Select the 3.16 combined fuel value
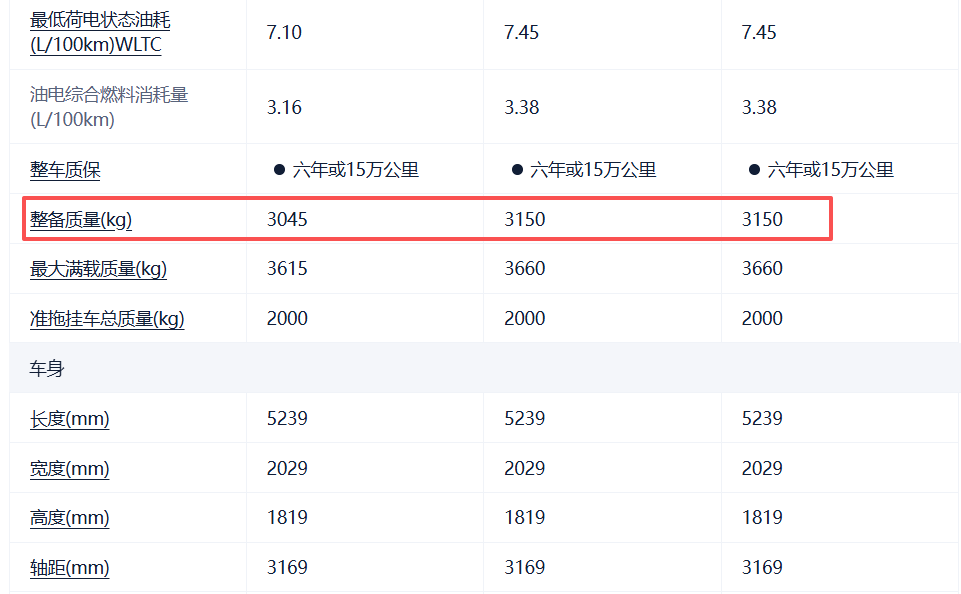The width and height of the screenshot is (961, 594). [x=284, y=107]
